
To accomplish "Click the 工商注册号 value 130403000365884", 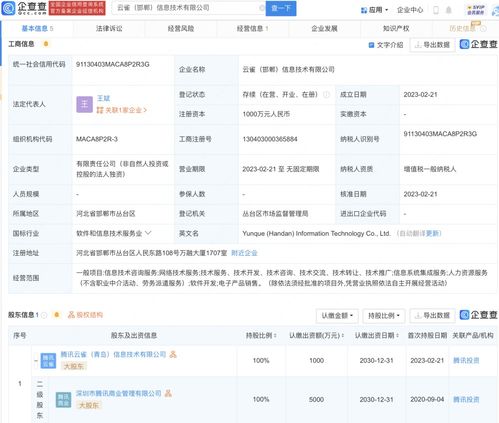I will 270,139.
